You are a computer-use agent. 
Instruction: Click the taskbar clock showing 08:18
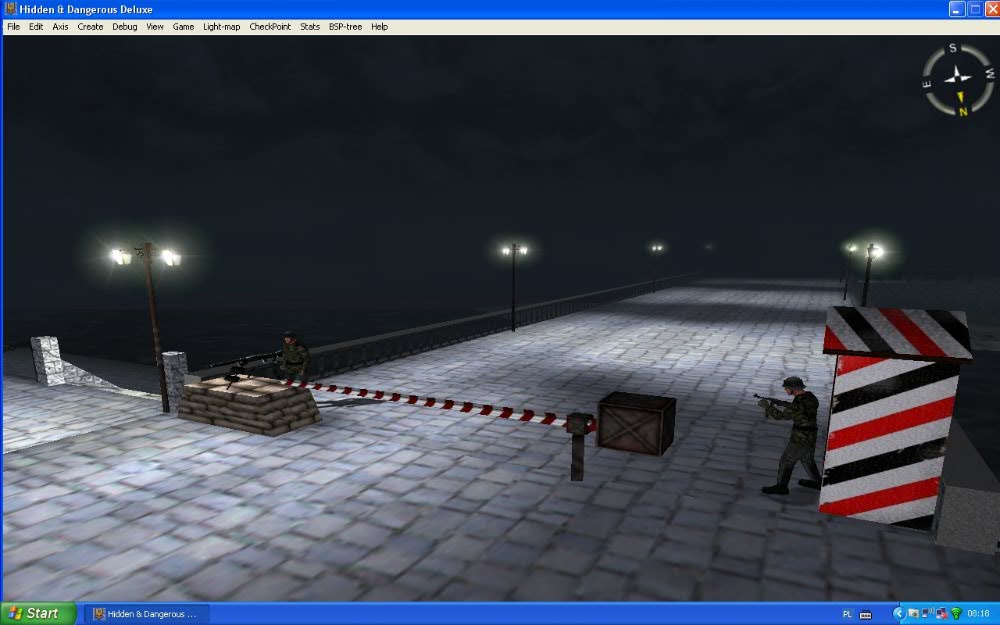click(978, 614)
